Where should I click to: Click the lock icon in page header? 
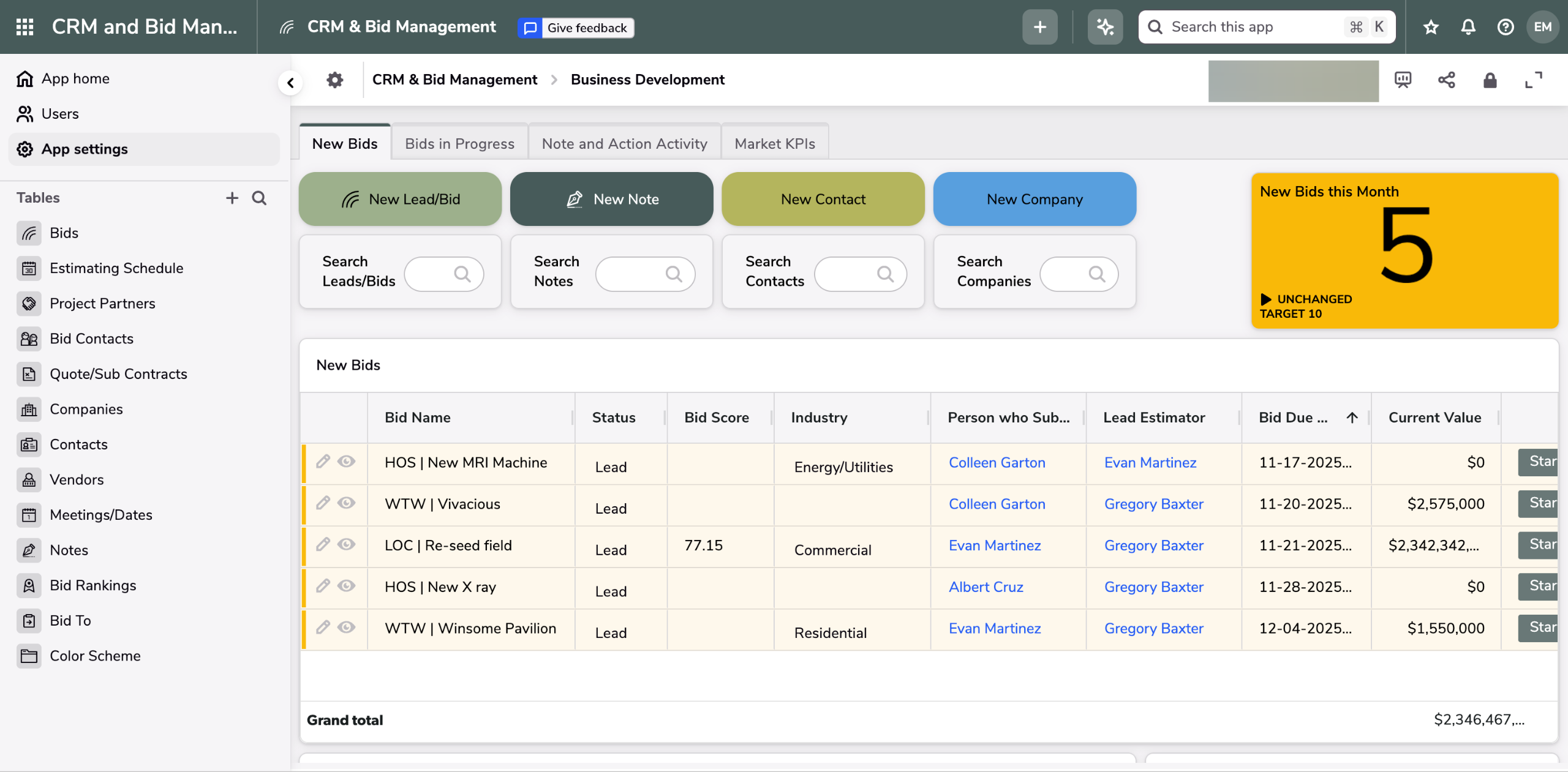(1490, 80)
